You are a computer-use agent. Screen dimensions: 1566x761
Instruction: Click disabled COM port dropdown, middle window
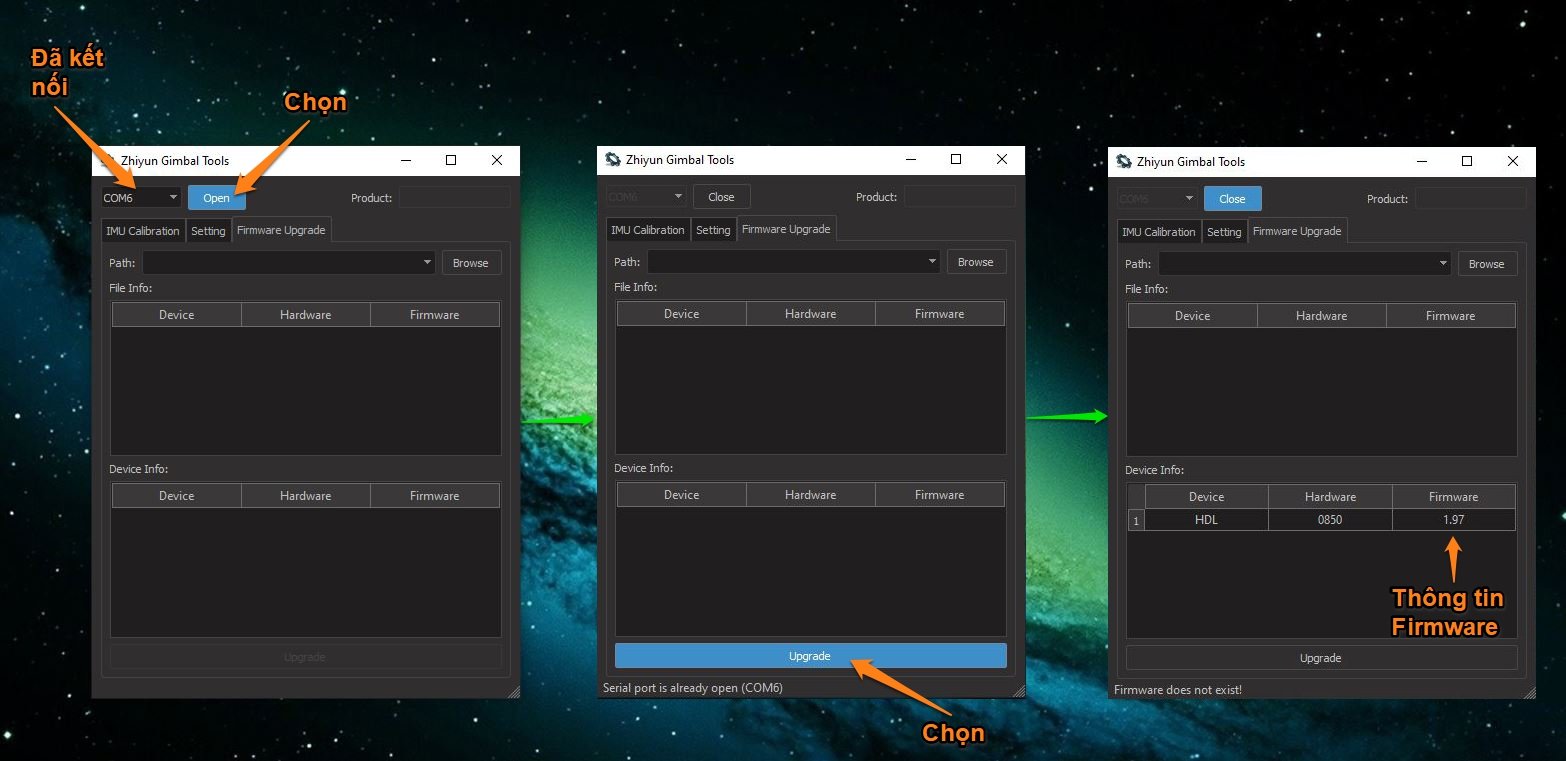(x=646, y=197)
